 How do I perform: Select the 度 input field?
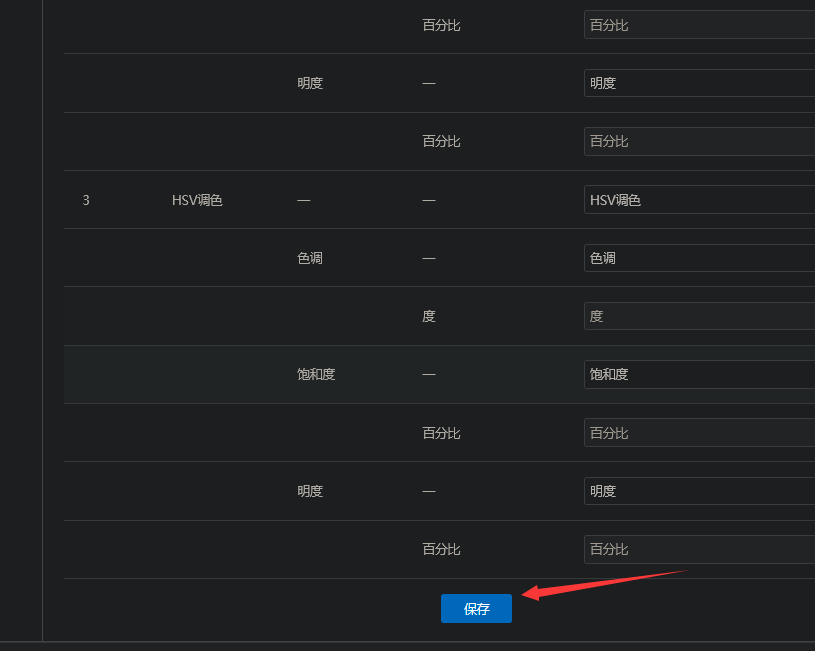700,316
